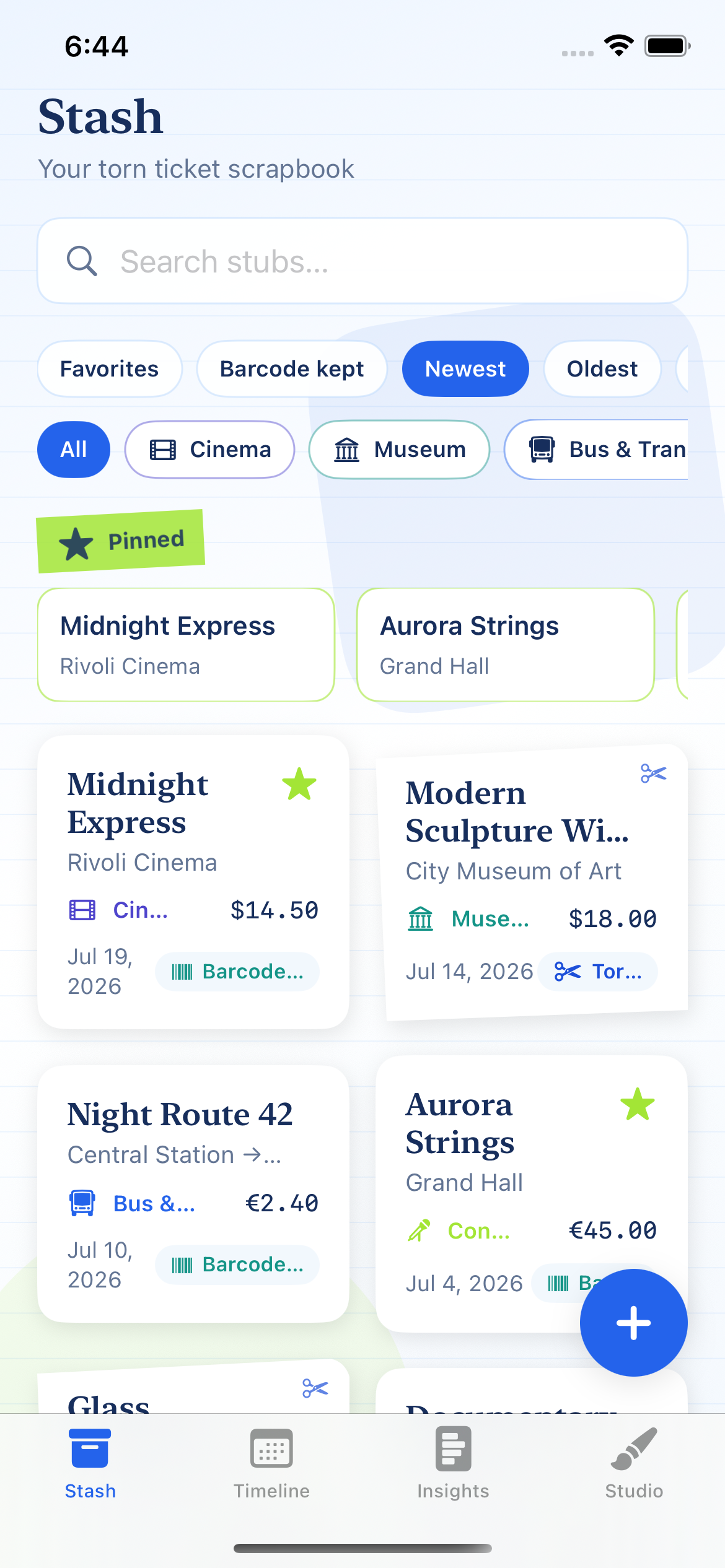Screen dimensions: 725x1568
Task: Filter by Cinema category
Action: point(210,450)
